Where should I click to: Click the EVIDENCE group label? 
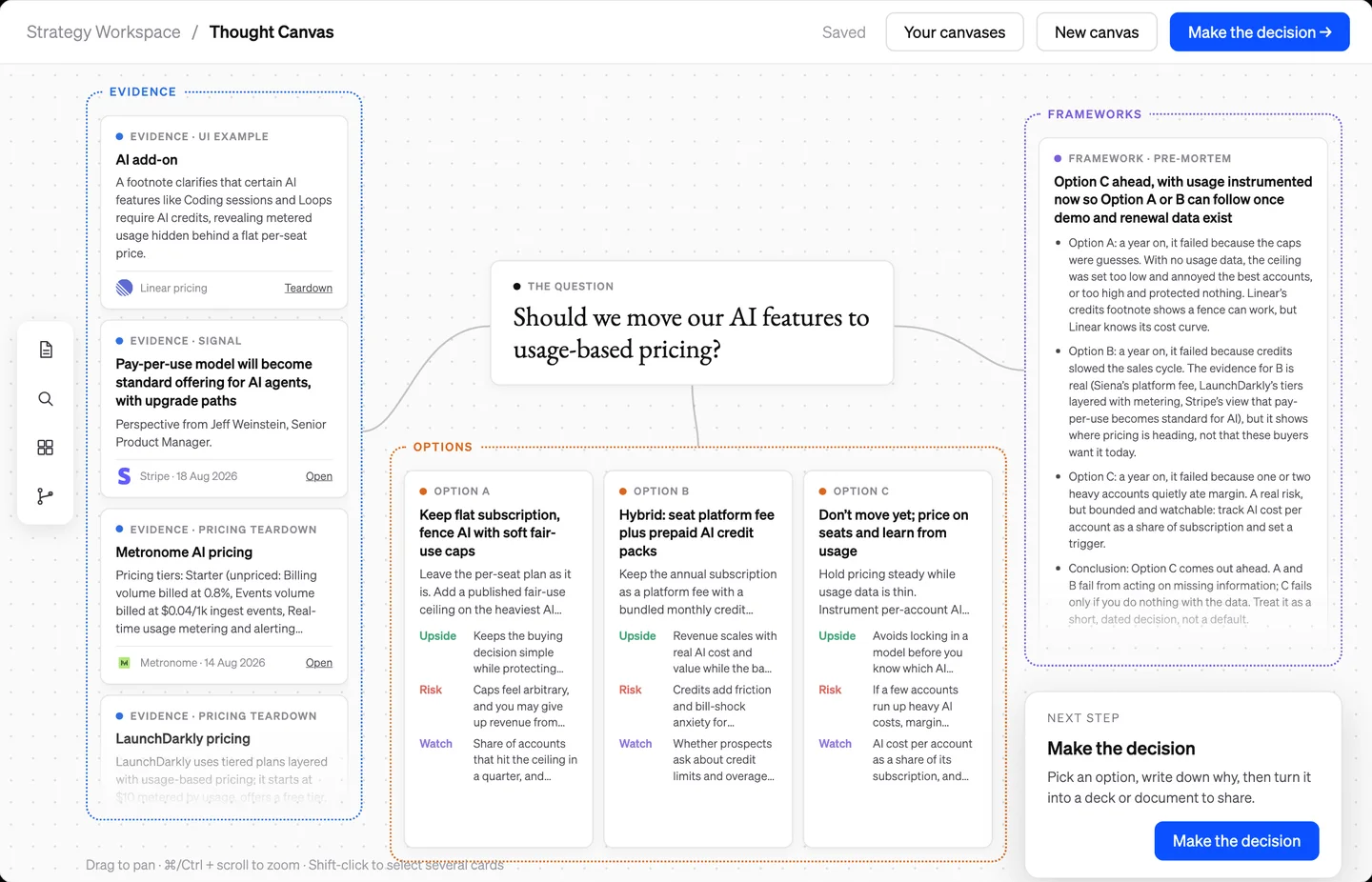[143, 92]
